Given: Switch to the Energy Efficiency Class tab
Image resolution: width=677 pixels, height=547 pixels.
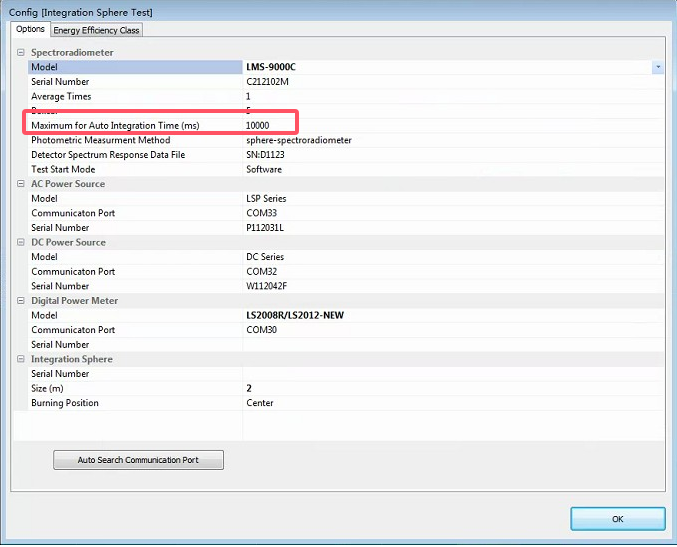Looking at the screenshot, I should click(97, 30).
